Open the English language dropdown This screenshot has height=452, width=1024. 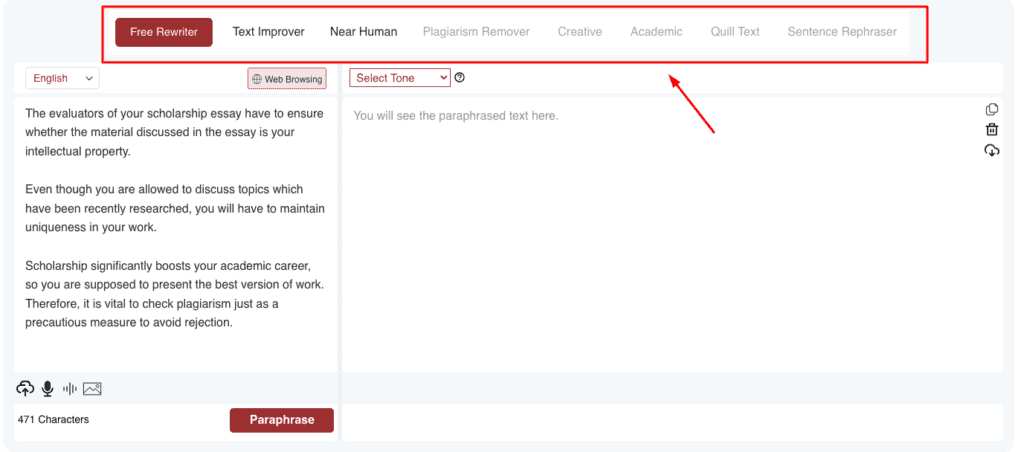[63, 78]
